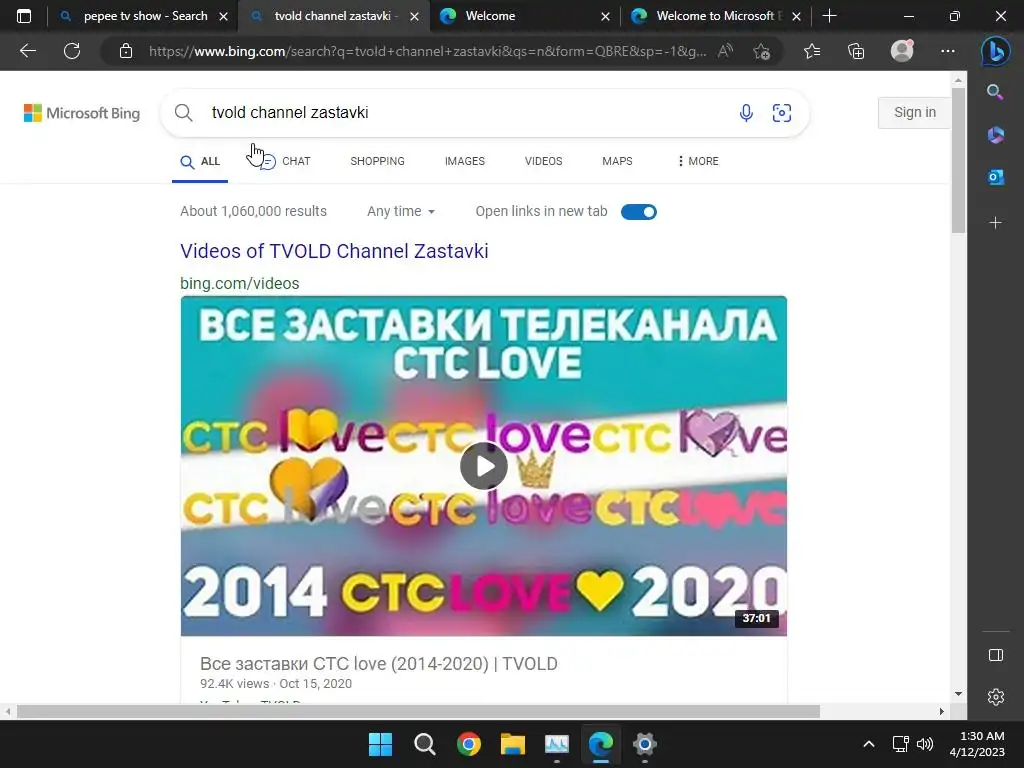Screen dimensions: 1024x768
Task: Close the pepee tv show tab
Action: pyautogui.click(x=223, y=16)
